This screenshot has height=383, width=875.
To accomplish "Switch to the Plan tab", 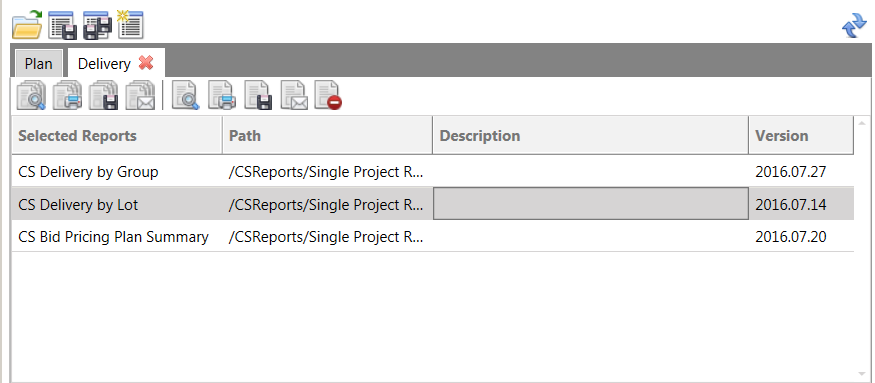I will (39, 63).
